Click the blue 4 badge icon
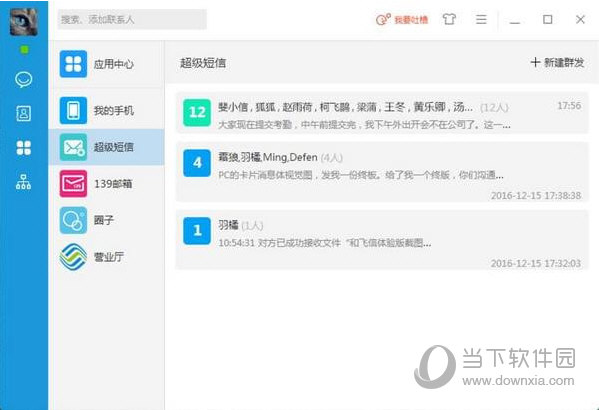The image size is (599, 410). (197, 163)
